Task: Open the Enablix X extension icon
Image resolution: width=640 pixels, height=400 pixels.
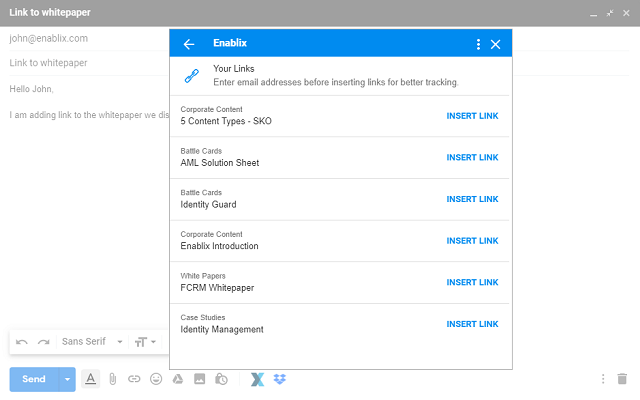Action: [x=257, y=379]
